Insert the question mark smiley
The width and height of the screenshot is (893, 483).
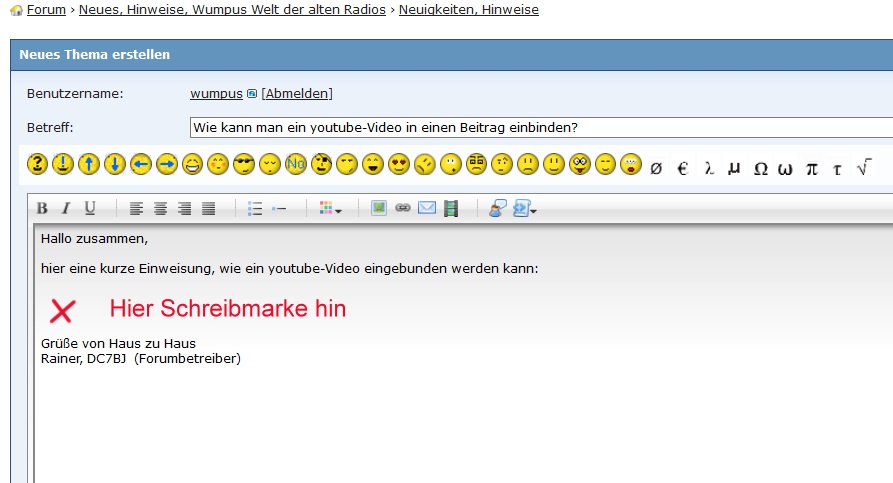37,164
